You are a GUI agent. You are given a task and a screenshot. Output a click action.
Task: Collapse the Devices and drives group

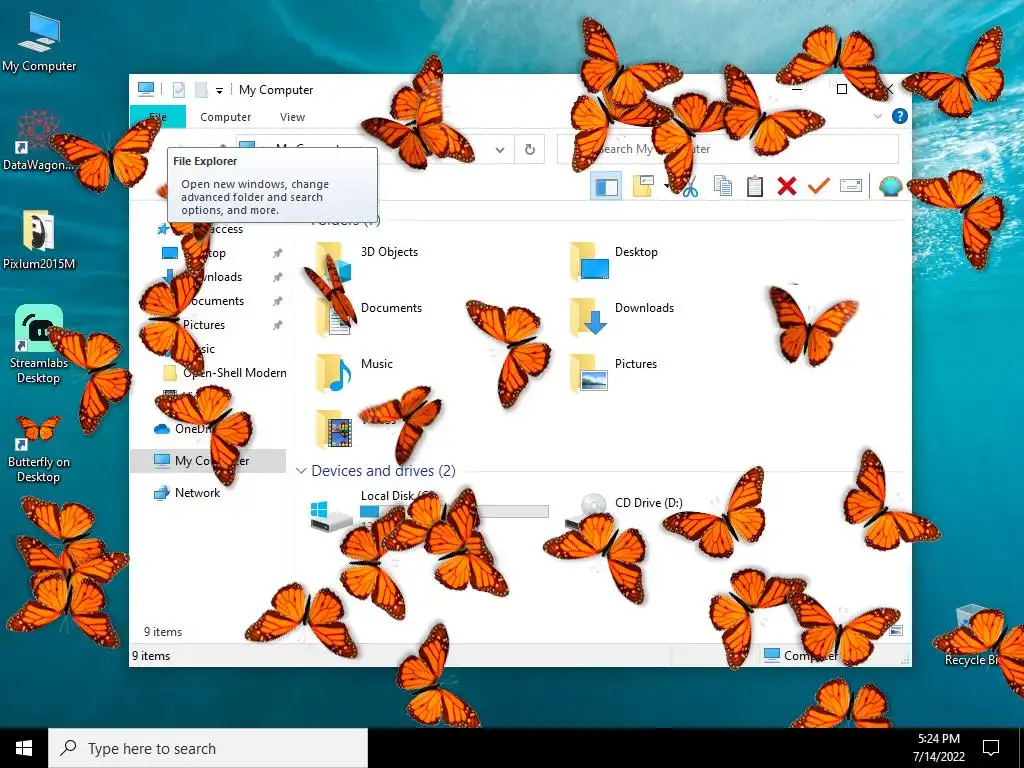point(301,471)
